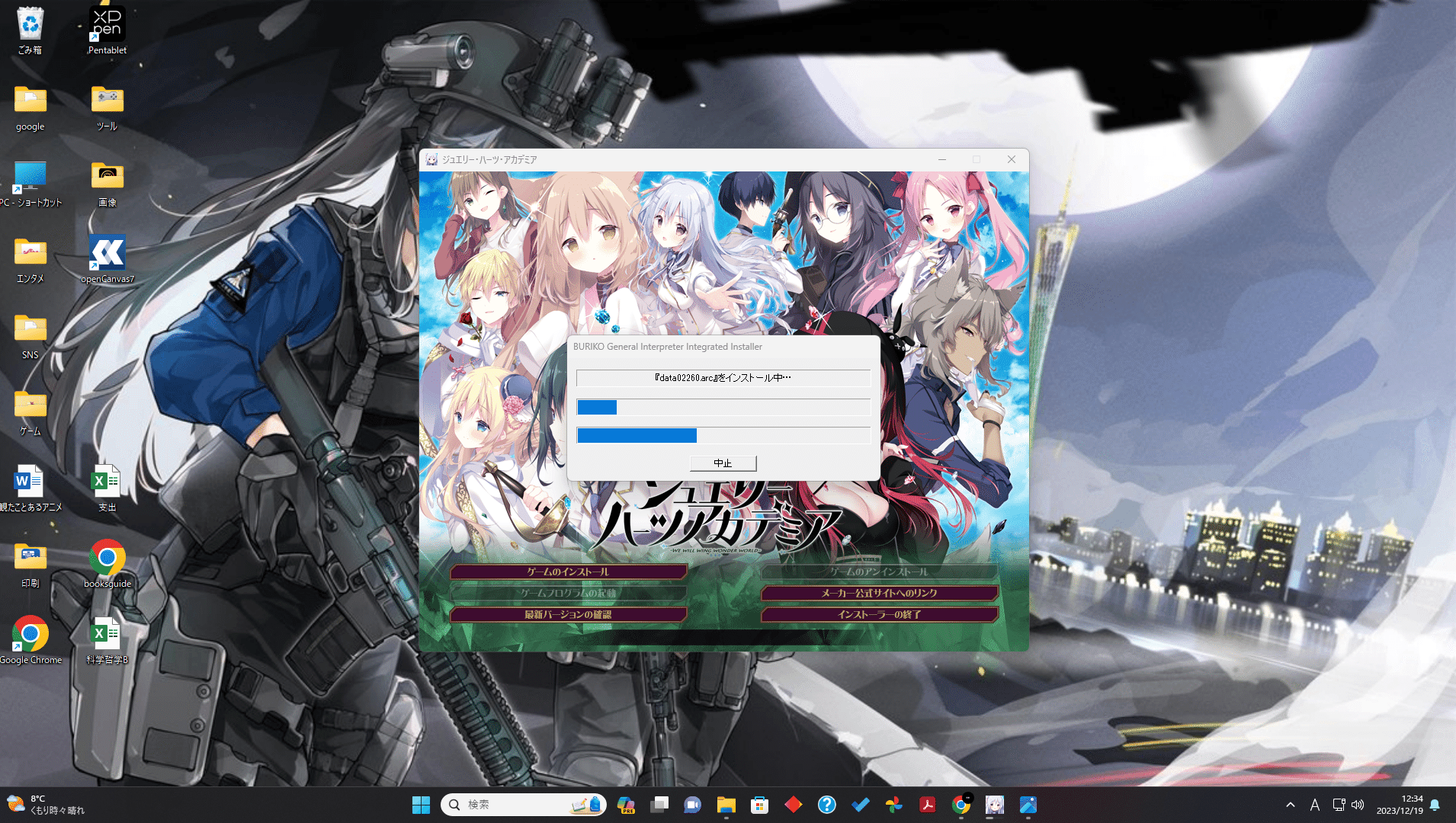
Task: Open Microsoft To Do checkmark taskbar icon
Action: click(x=861, y=805)
